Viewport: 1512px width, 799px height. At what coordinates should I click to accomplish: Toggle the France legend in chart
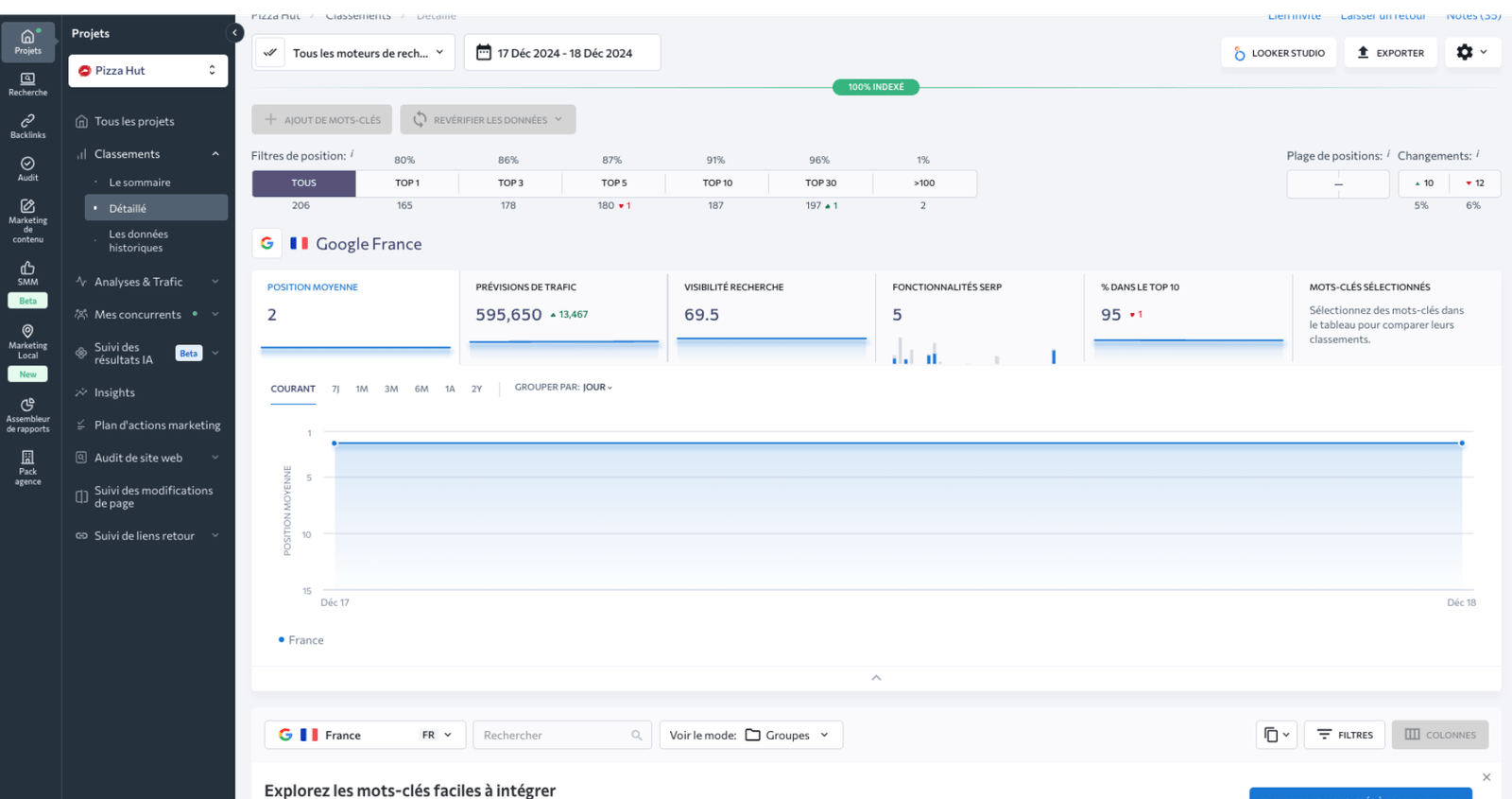(301, 640)
